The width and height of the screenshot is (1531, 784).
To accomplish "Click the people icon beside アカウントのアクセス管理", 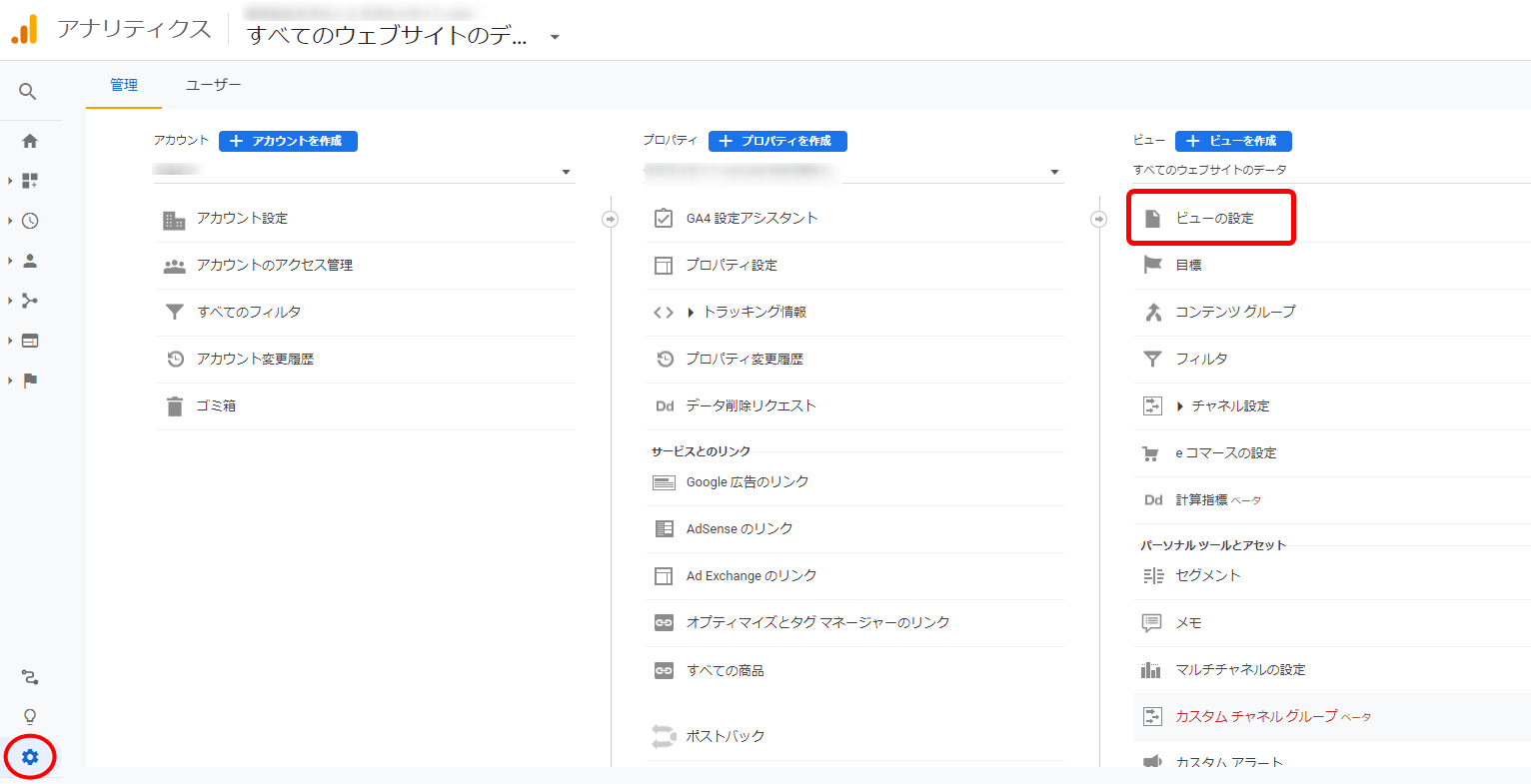I will tap(174, 266).
